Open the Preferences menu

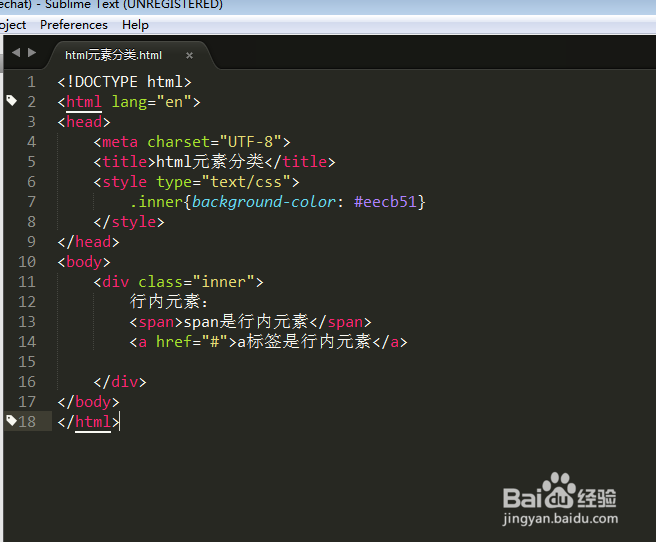74,25
